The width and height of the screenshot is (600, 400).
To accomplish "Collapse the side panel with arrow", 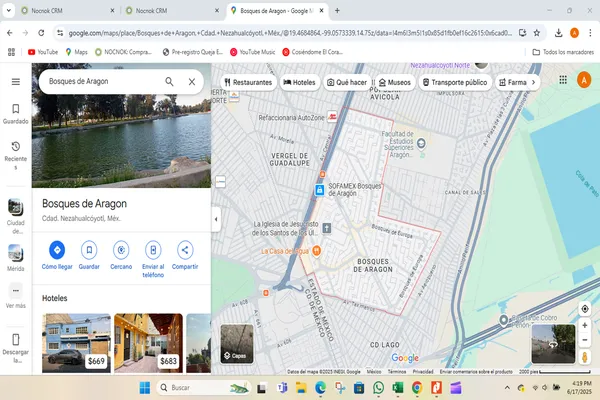I will pyautogui.click(x=216, y=219).
